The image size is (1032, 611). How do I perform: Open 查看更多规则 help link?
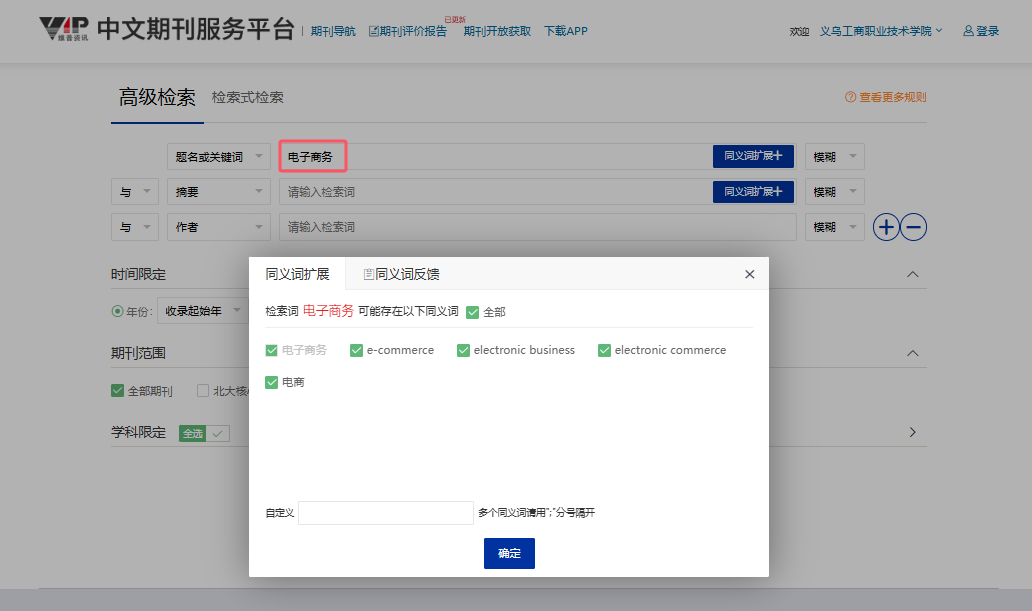tap(885, 97)
